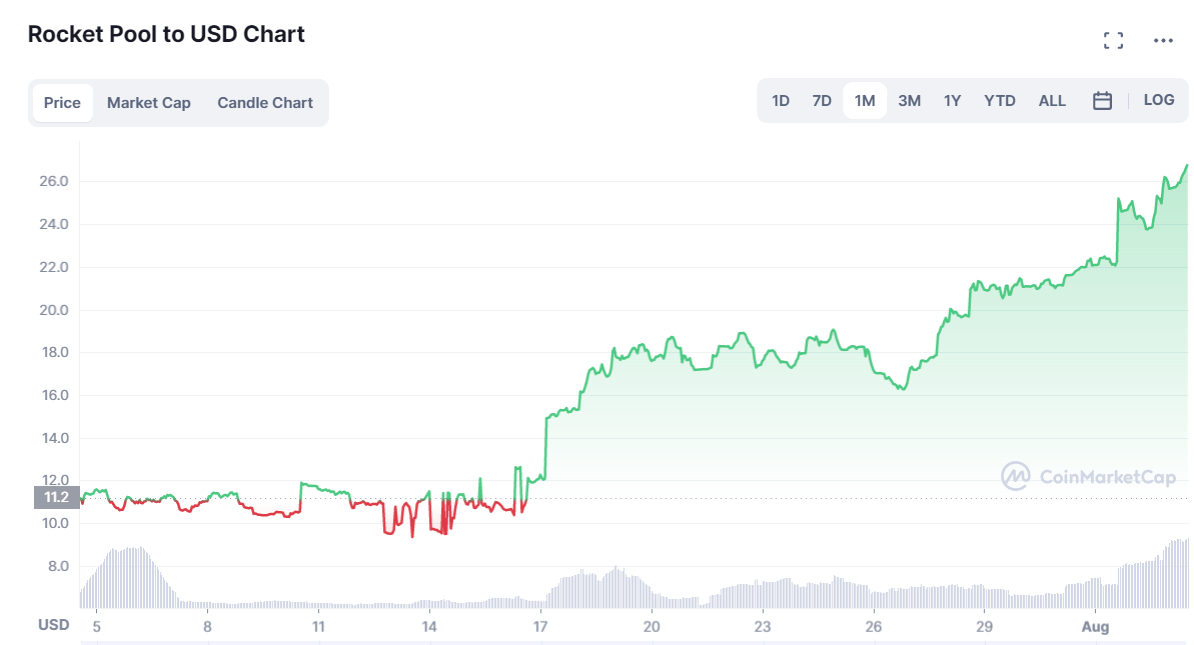This screenshot has width=1194, height=645.
Task: Click the 18.0 y-axis label
Action: click(x=54, y=353)
